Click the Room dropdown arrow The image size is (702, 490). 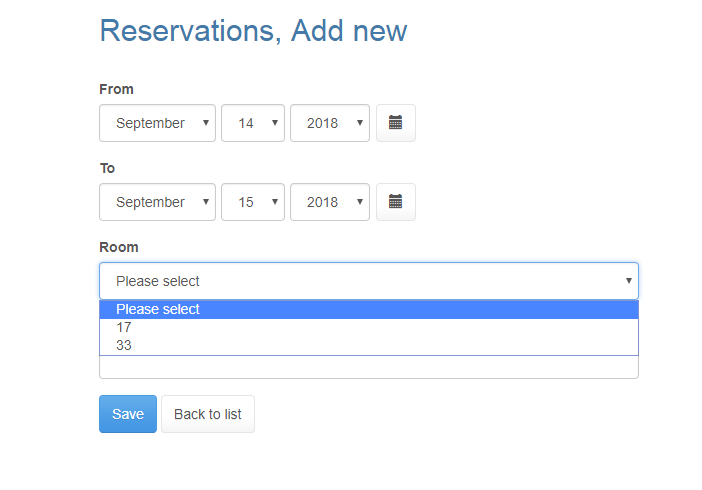pyautogui.click(x=629, y=281)
